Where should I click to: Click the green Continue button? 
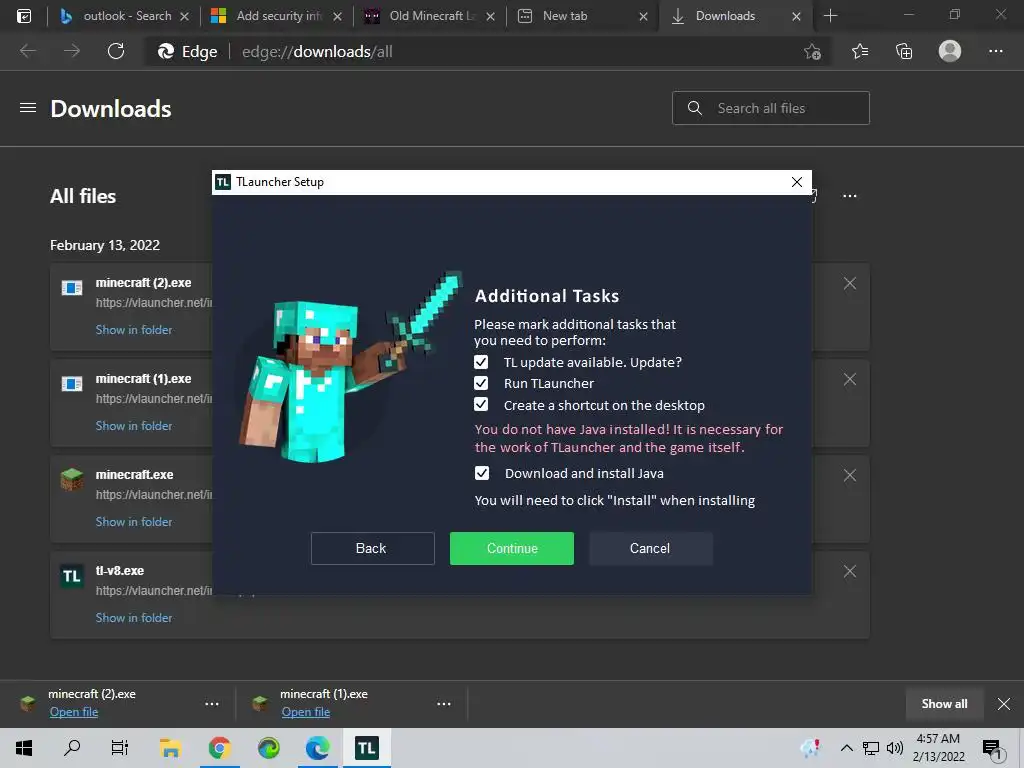click(x=511, y=549)
